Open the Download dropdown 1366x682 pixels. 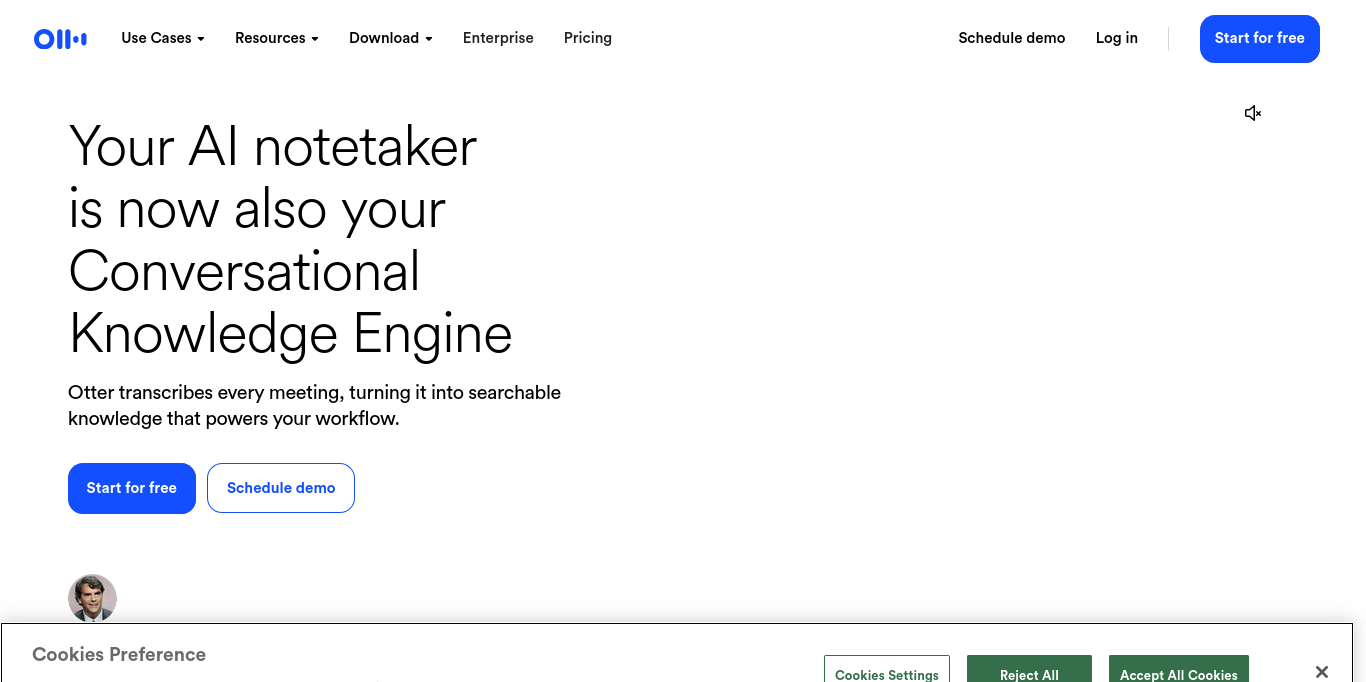(391, 38)
